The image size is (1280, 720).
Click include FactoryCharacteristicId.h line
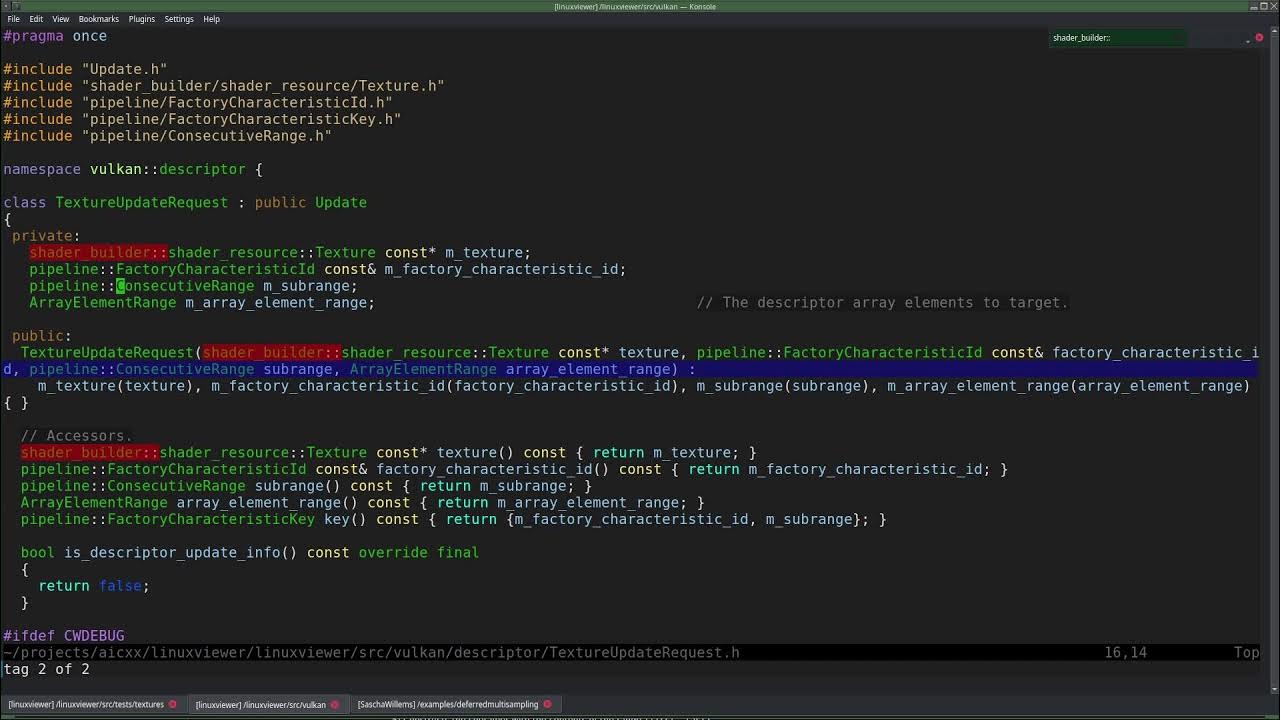198,102
